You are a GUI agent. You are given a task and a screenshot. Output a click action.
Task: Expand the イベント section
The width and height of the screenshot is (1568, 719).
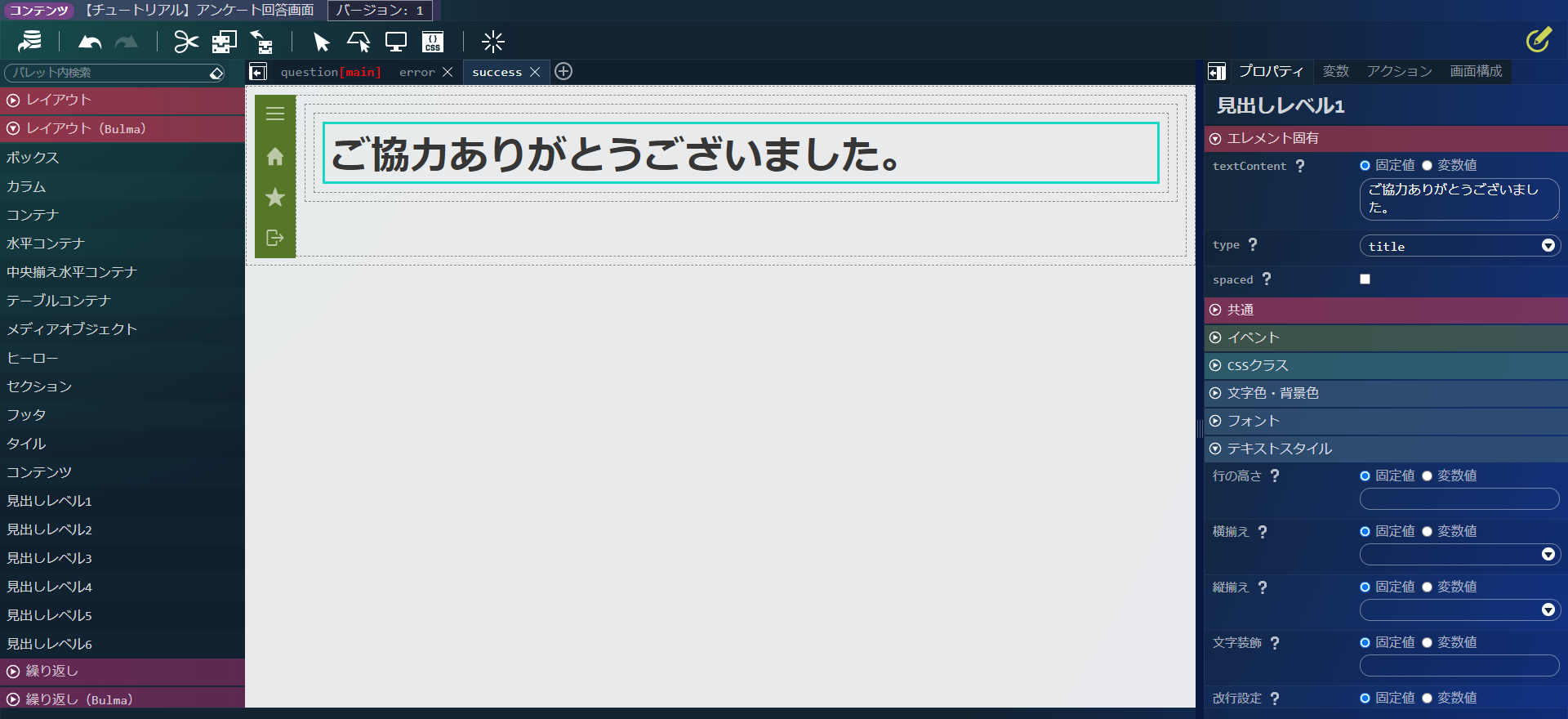pyautogui.click(x=1386, y=337)
